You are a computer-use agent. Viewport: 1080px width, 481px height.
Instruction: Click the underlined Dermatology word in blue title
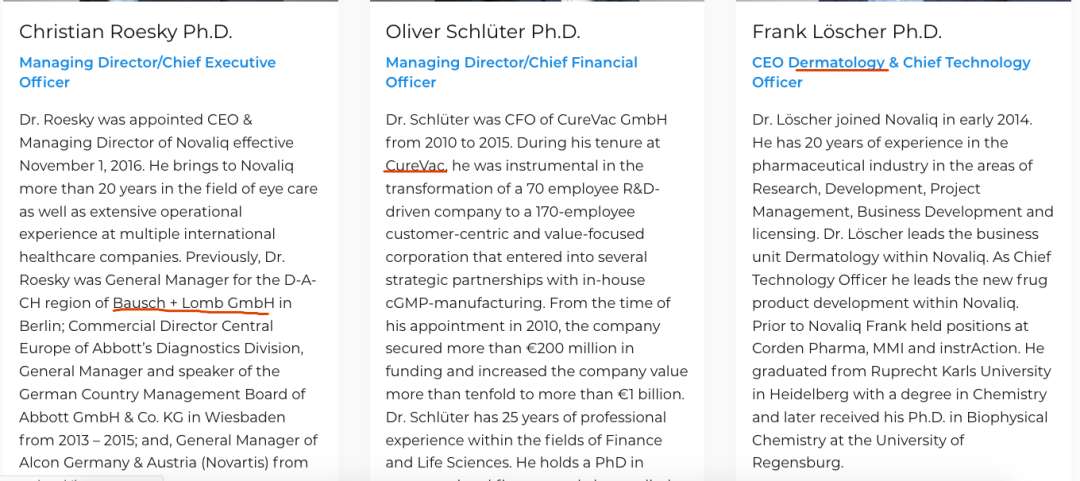[x=837, y=63]
